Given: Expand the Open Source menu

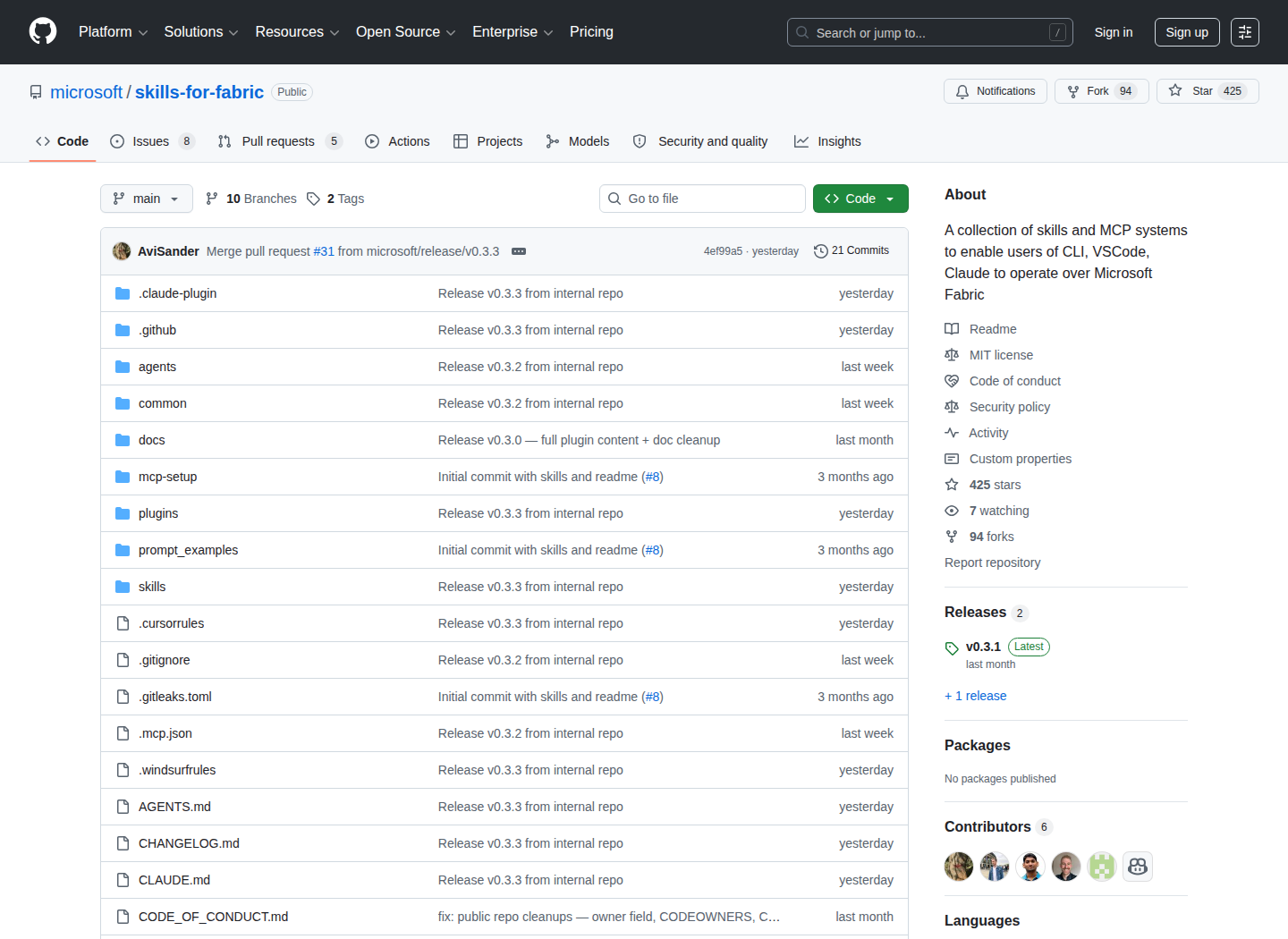Looking at the screenshot, I should pyautogui.click(x=406, y=32).
